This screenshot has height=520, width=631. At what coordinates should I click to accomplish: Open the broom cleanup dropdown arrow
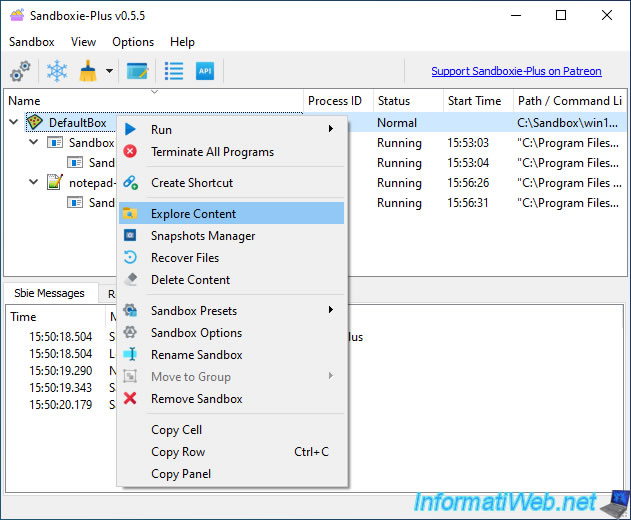pyautogui.click(x=109, y=72)
